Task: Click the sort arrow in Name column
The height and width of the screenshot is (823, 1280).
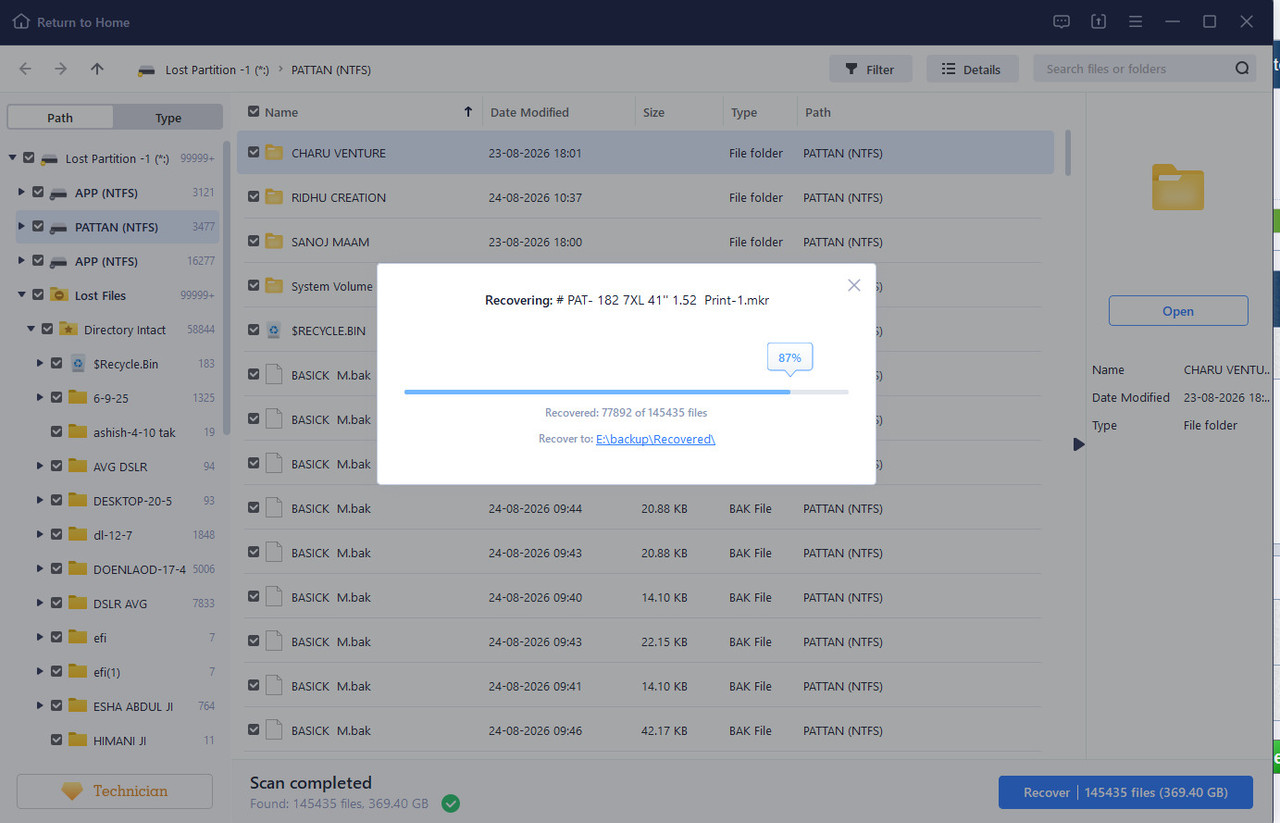Action: pyautogui.click(x=468, y=112)
